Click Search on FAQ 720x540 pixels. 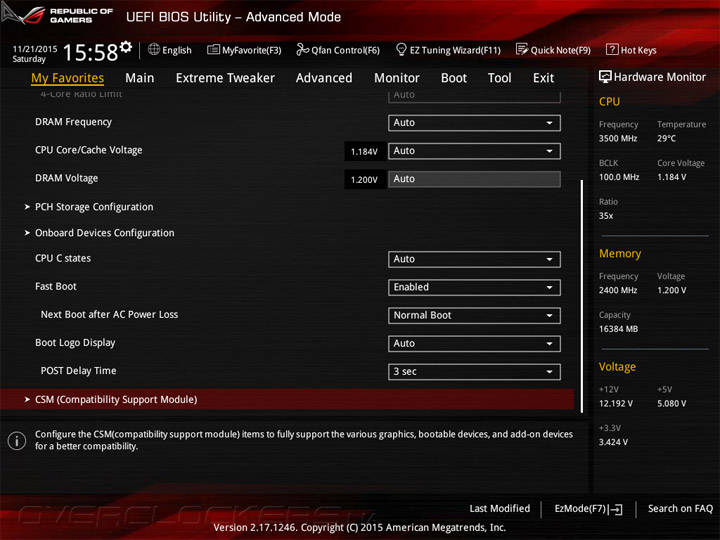click(x=680, y=509)
